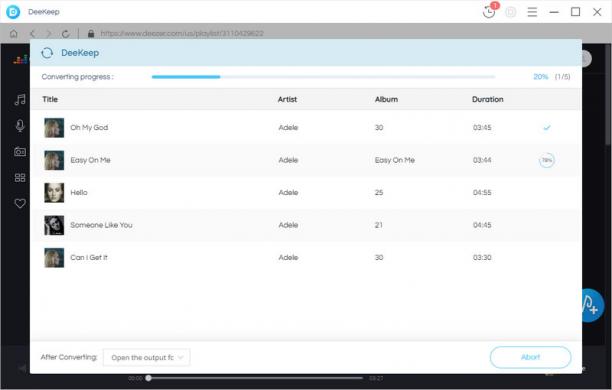Click the converting progress bar
This screenshot has width=612, height=390.
[x=323, y=77]
